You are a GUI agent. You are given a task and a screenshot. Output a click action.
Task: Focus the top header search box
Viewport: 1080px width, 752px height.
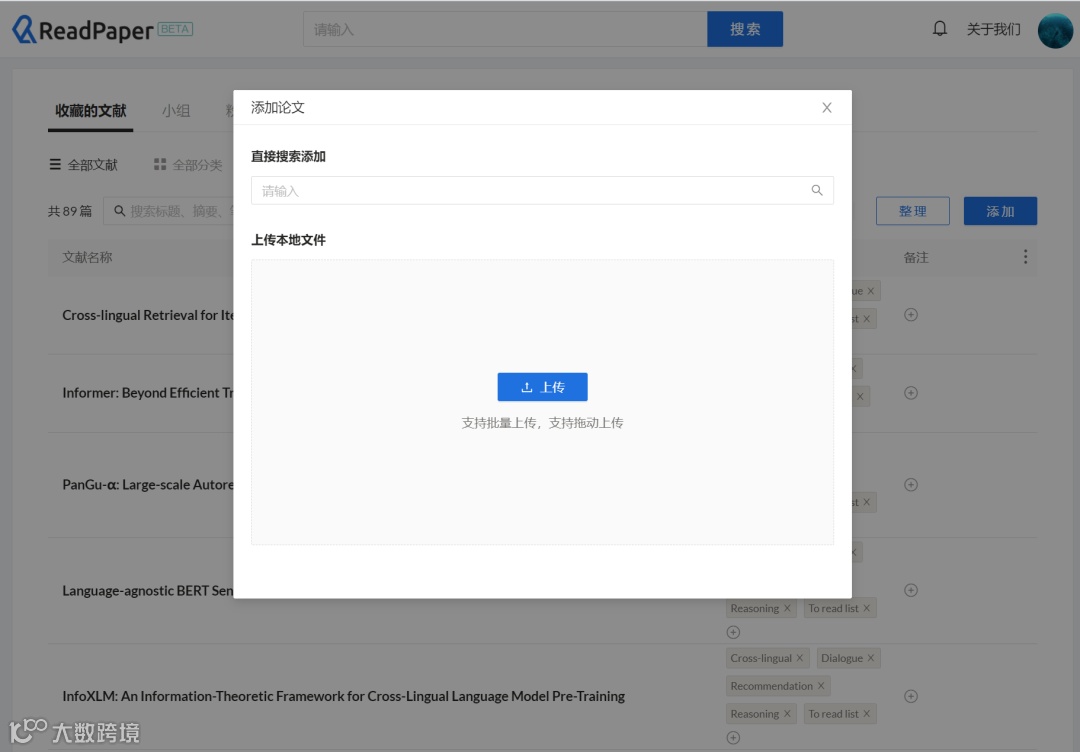tap(505, 30)
